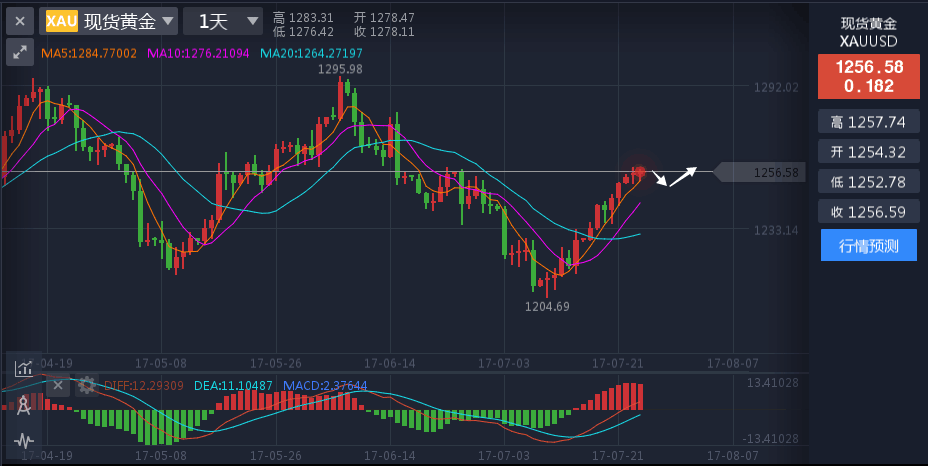Viewport: 928px width, 466px height.
Task: Select the MA5 moving average label
Action: [89, 53]
